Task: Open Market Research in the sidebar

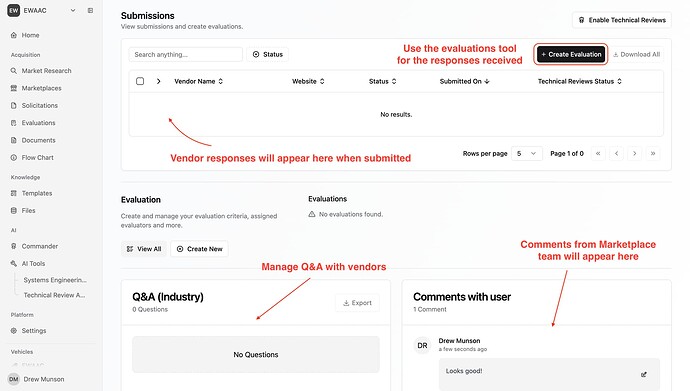Action: (46, 71)
